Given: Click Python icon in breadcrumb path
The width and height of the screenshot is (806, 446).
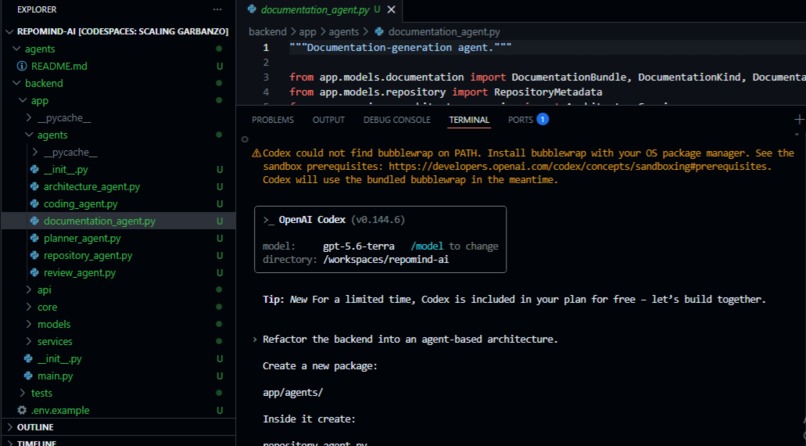Looking at the screenshot, I should coord(379,32).
